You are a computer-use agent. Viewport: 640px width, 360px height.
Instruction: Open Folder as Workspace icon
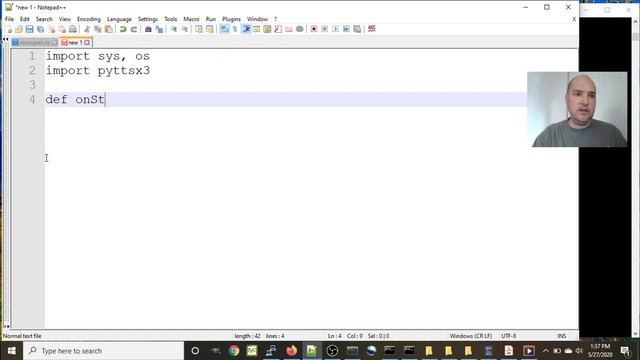pos(289,29)
